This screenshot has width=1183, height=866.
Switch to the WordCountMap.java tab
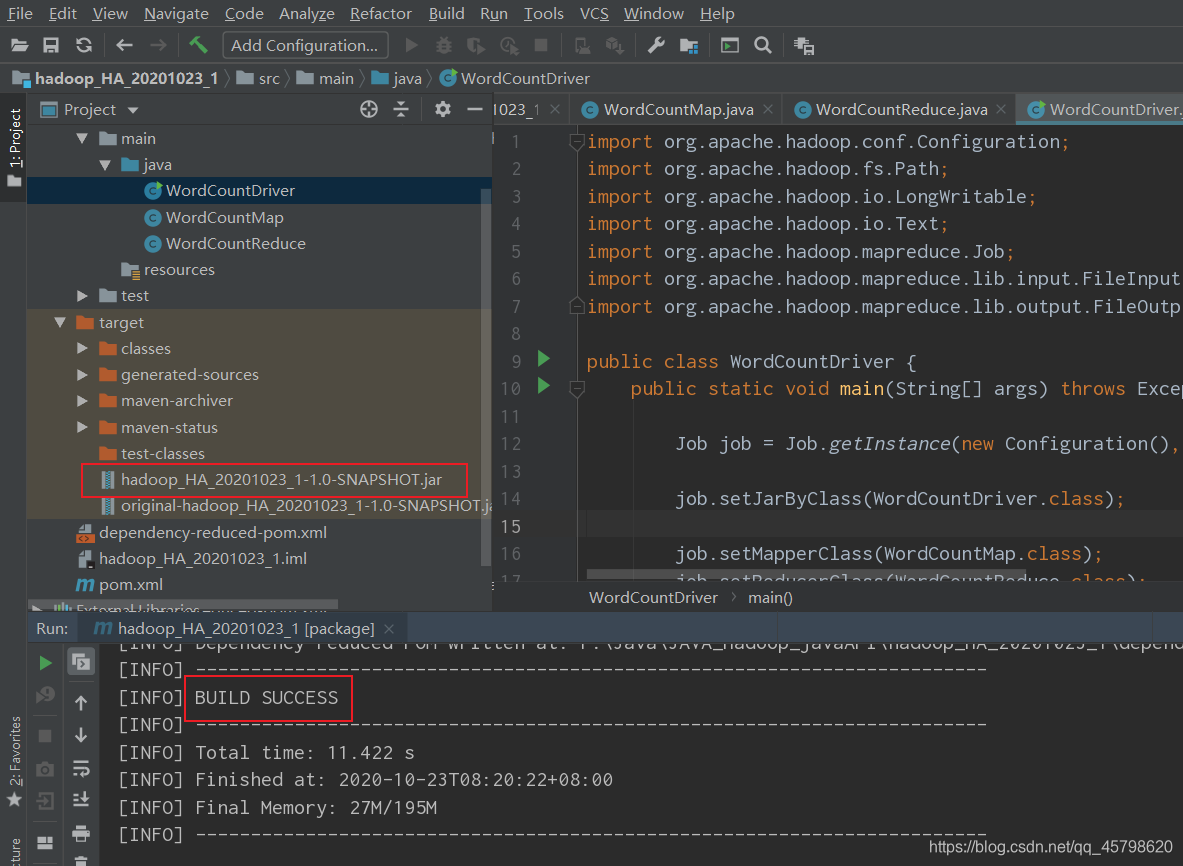point(678,110)
